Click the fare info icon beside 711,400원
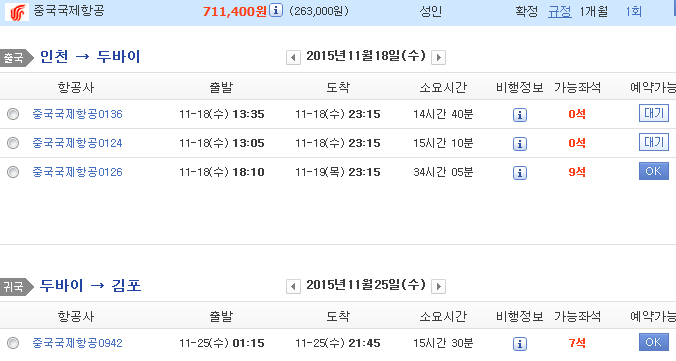This screenshot has width=676, height=361. (276, 10)
